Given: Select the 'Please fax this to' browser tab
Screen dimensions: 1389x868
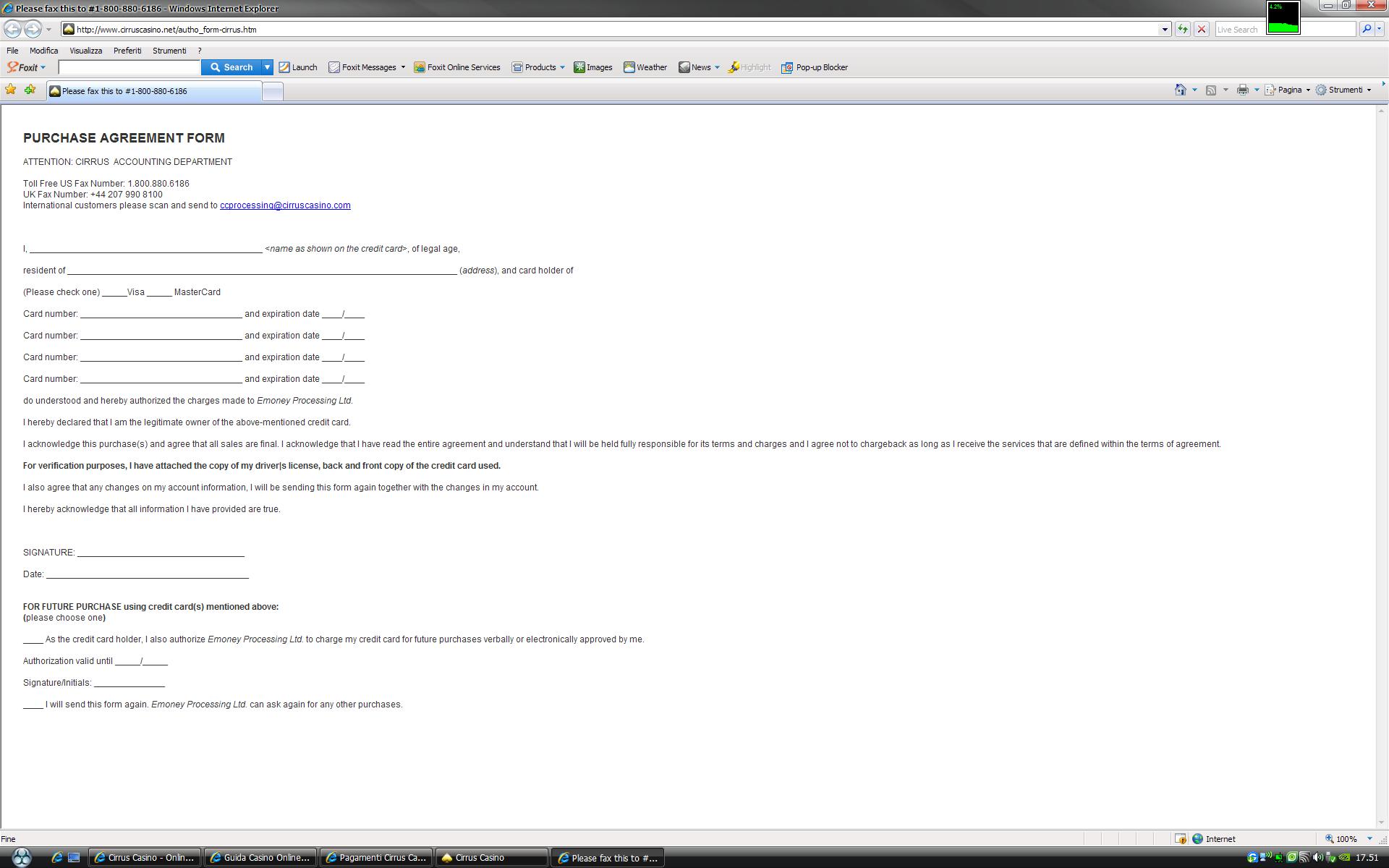Looking at the screenshot, I should (154, 91).
